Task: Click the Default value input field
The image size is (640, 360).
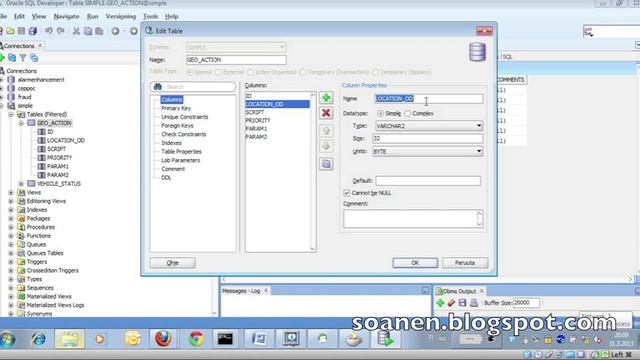Action: 428,180
